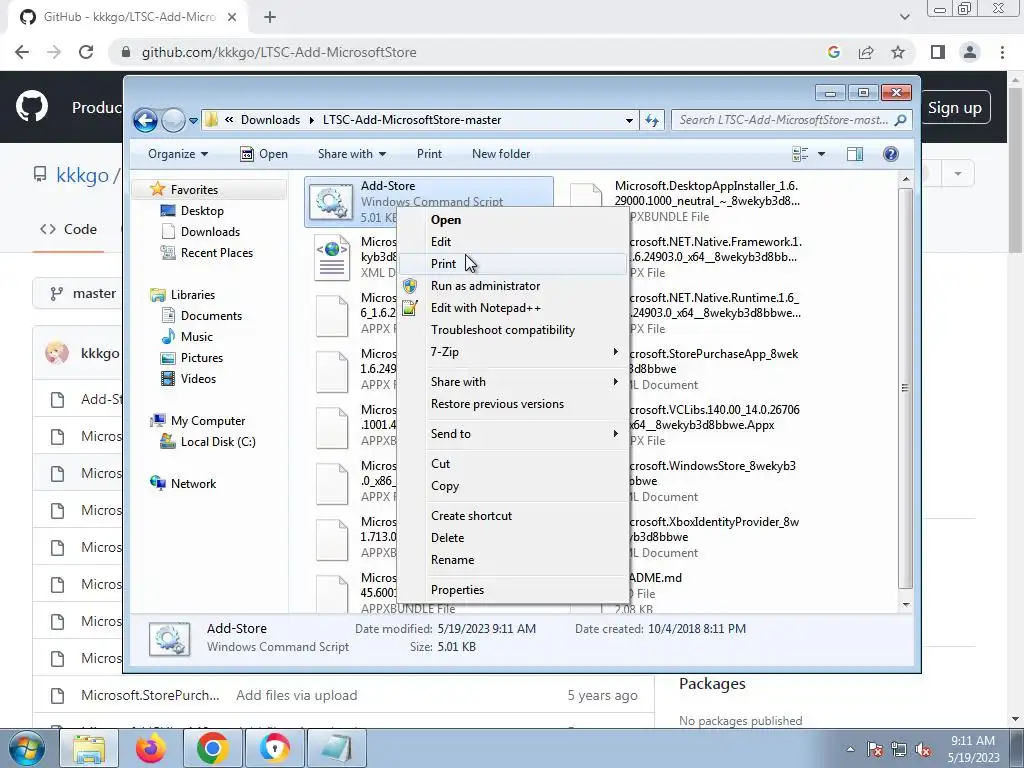Open the Windows Start button
The image size is (1024, 768).
[x=25, y=748]
